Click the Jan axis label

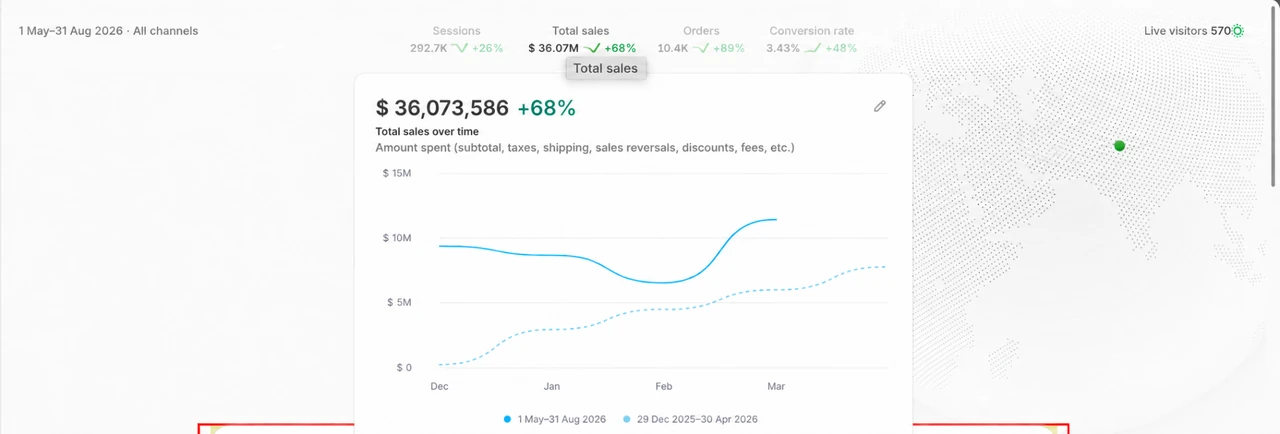tap(552, 385)
